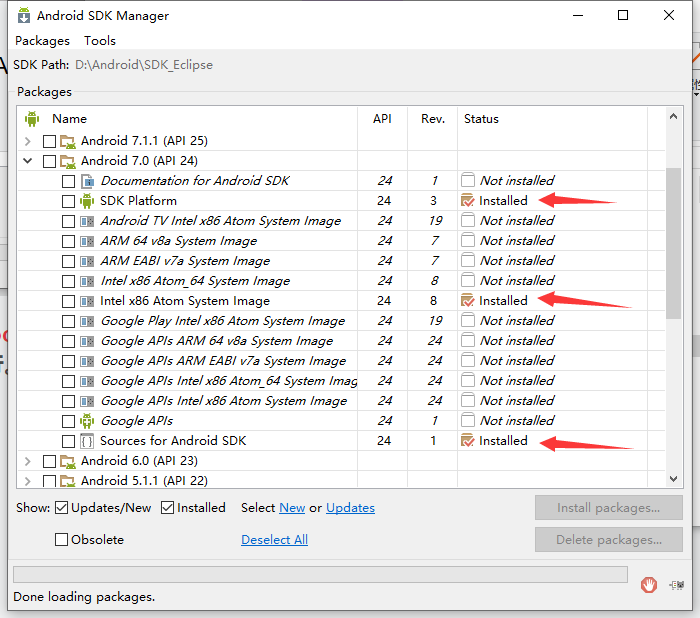This screenshot has width=700, height=618.
Task: Select the ARM 64 v8a System Image row
Action: tap(341, 241)
